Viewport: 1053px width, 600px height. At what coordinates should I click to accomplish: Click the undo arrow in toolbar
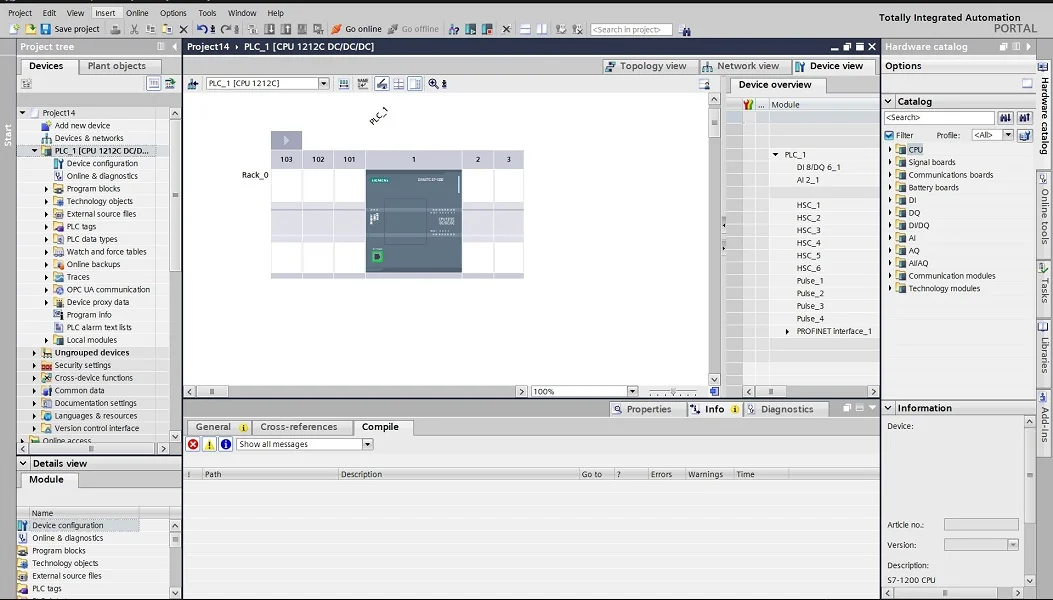click(x=202, y=29)
